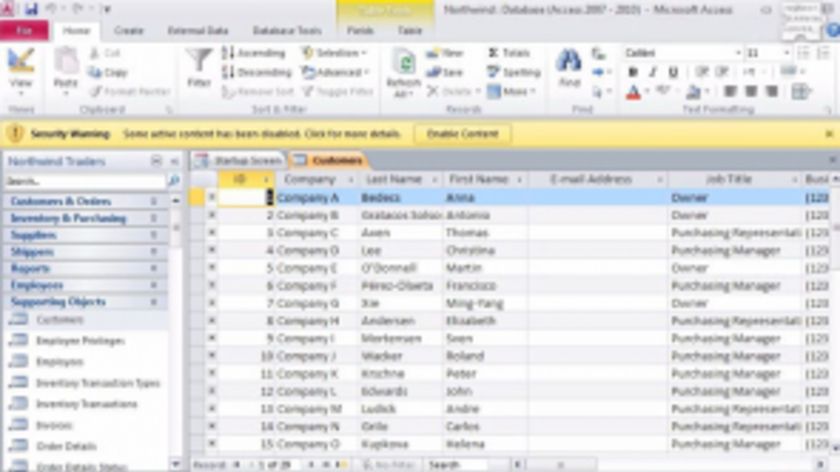The image size is (840, 472).
Task: Cut the selection with Cut
Action: coord(106,53)
